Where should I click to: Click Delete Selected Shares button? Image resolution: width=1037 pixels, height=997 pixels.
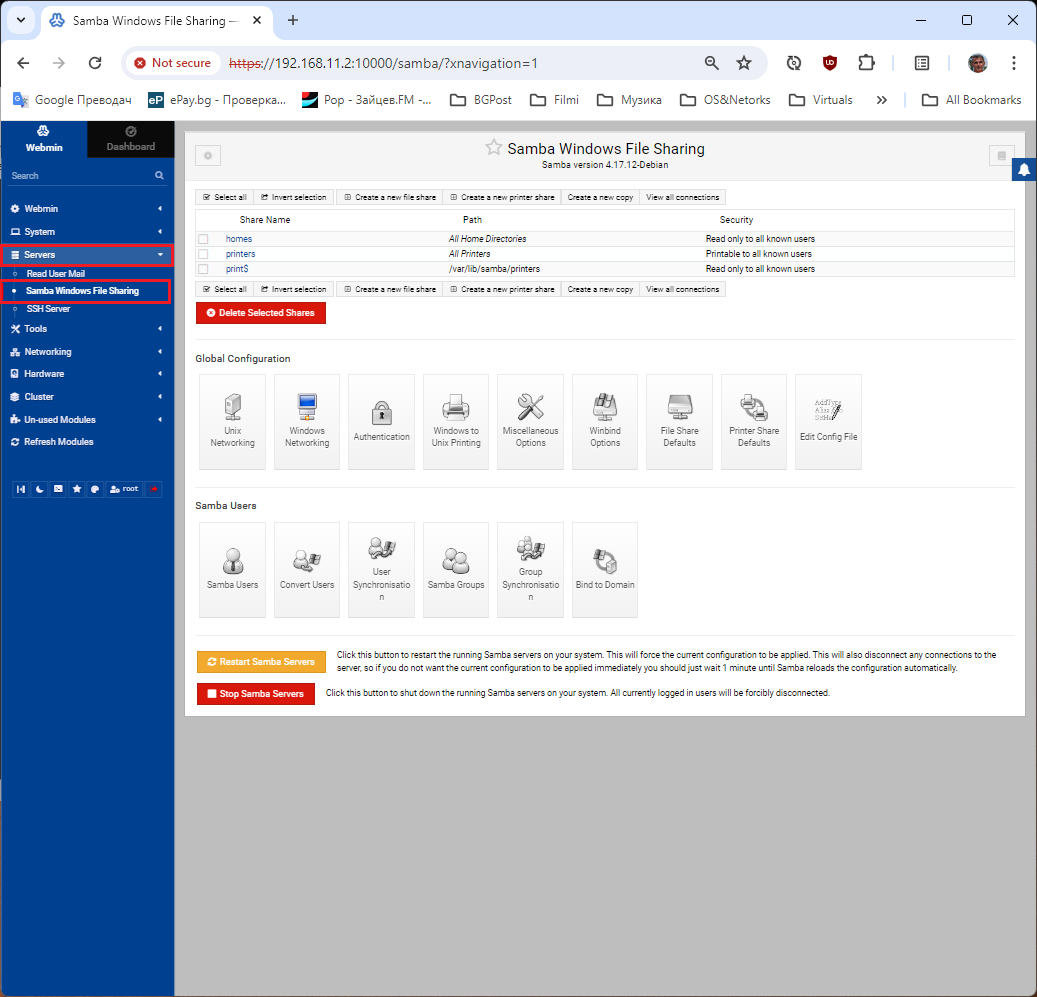click(x=261, y=313)
